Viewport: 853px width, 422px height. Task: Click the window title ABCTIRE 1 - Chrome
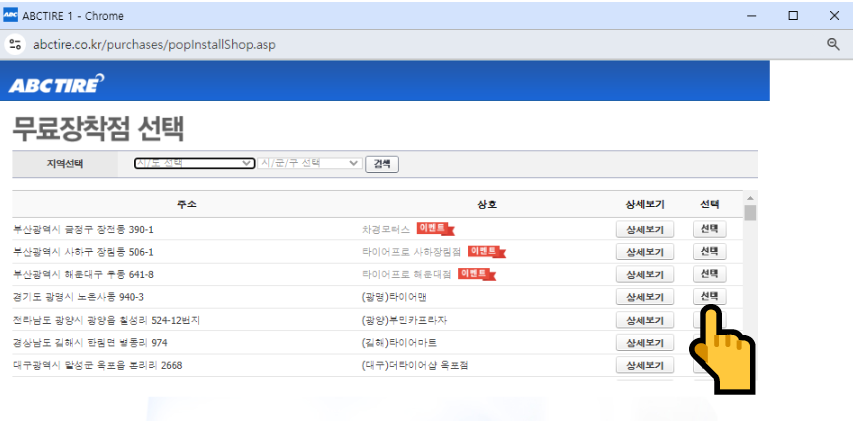click(x=73, y=16)
